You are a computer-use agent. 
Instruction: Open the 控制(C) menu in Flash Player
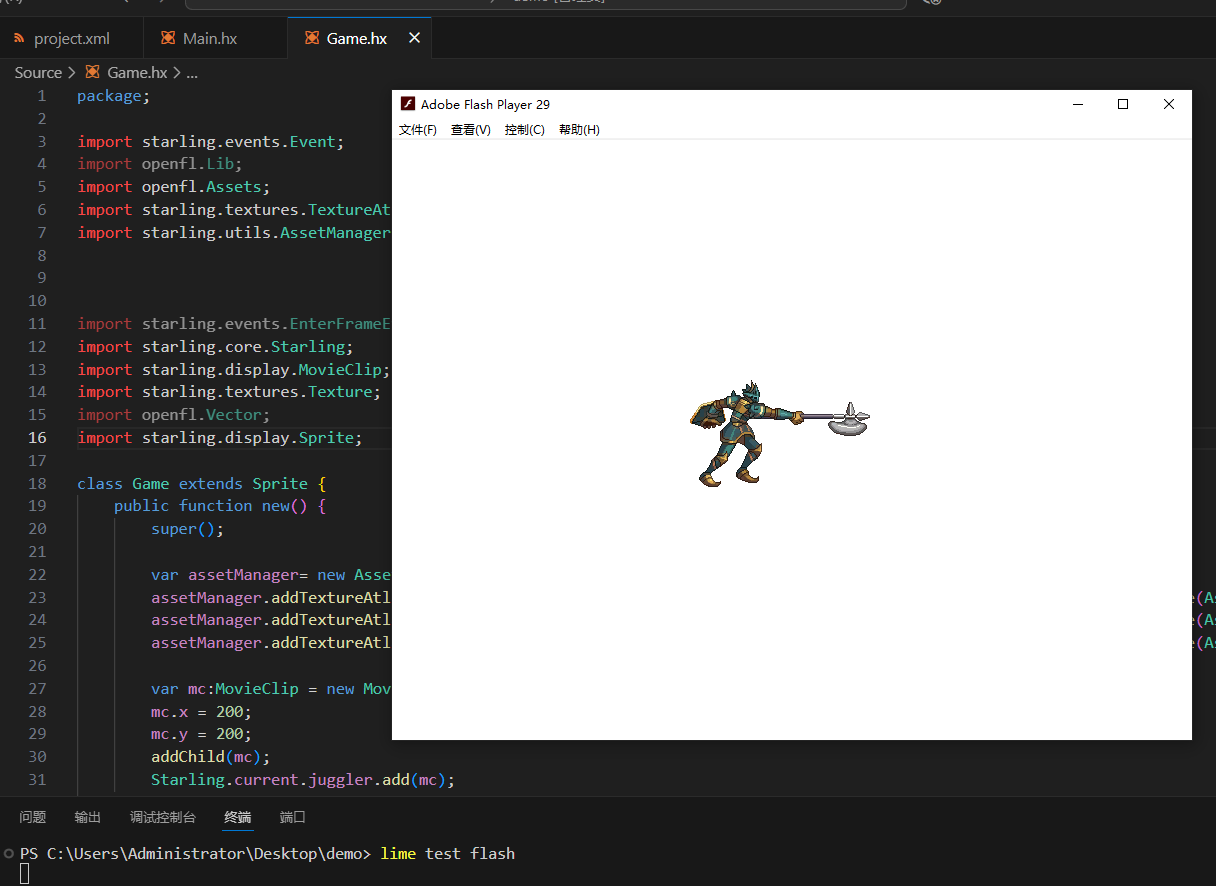point(524,130)
